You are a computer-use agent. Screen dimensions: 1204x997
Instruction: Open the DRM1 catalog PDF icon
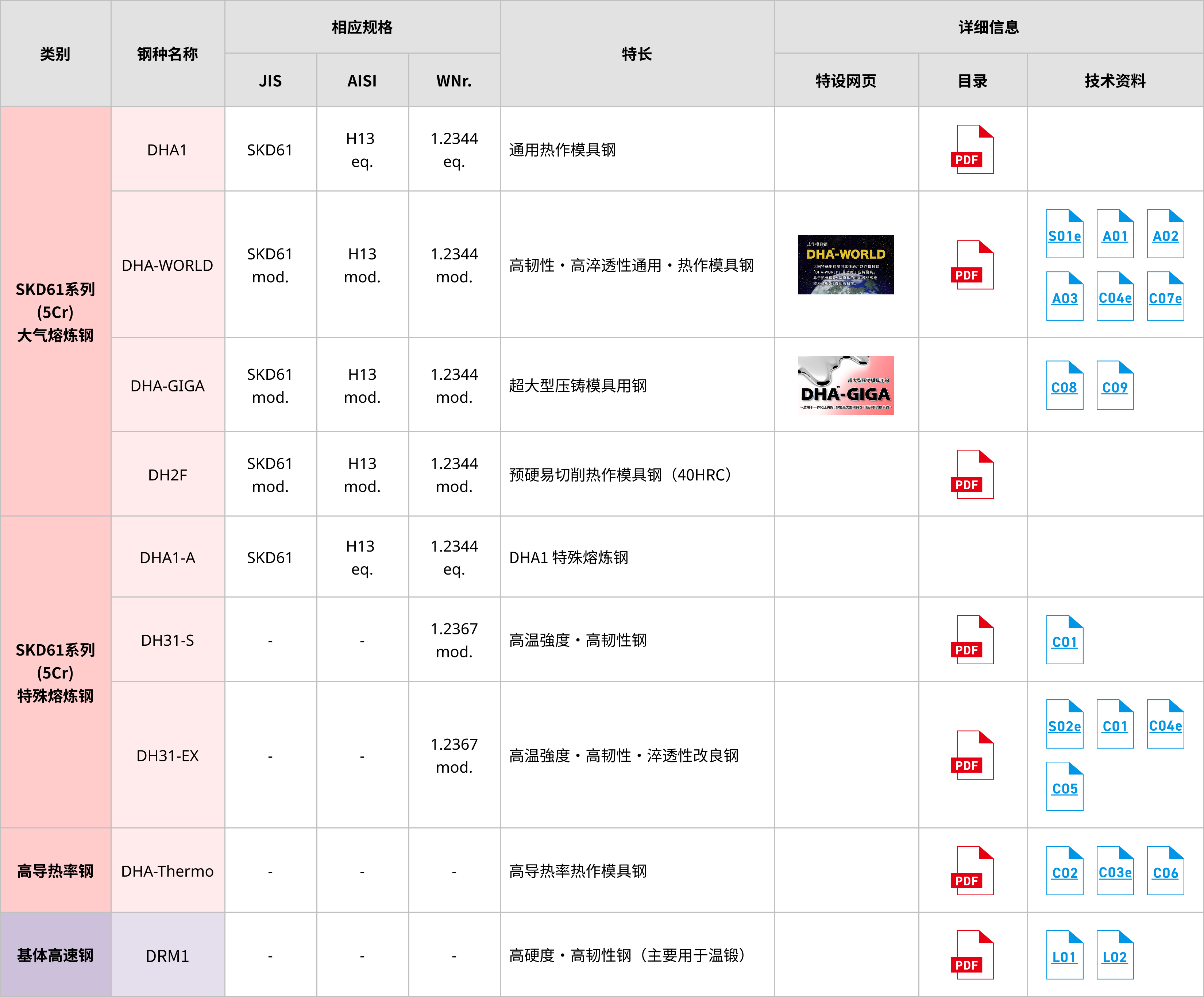pos(972,955)
